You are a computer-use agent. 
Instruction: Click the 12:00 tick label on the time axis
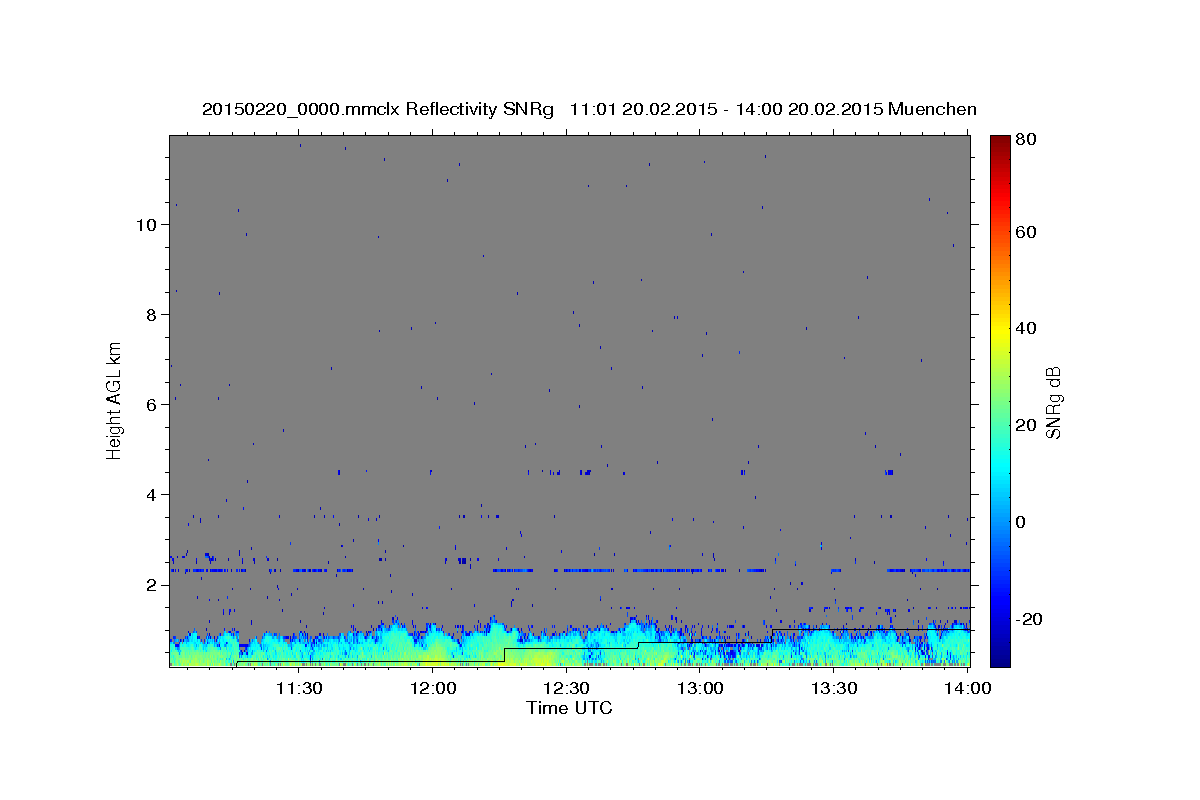point(432,688)
